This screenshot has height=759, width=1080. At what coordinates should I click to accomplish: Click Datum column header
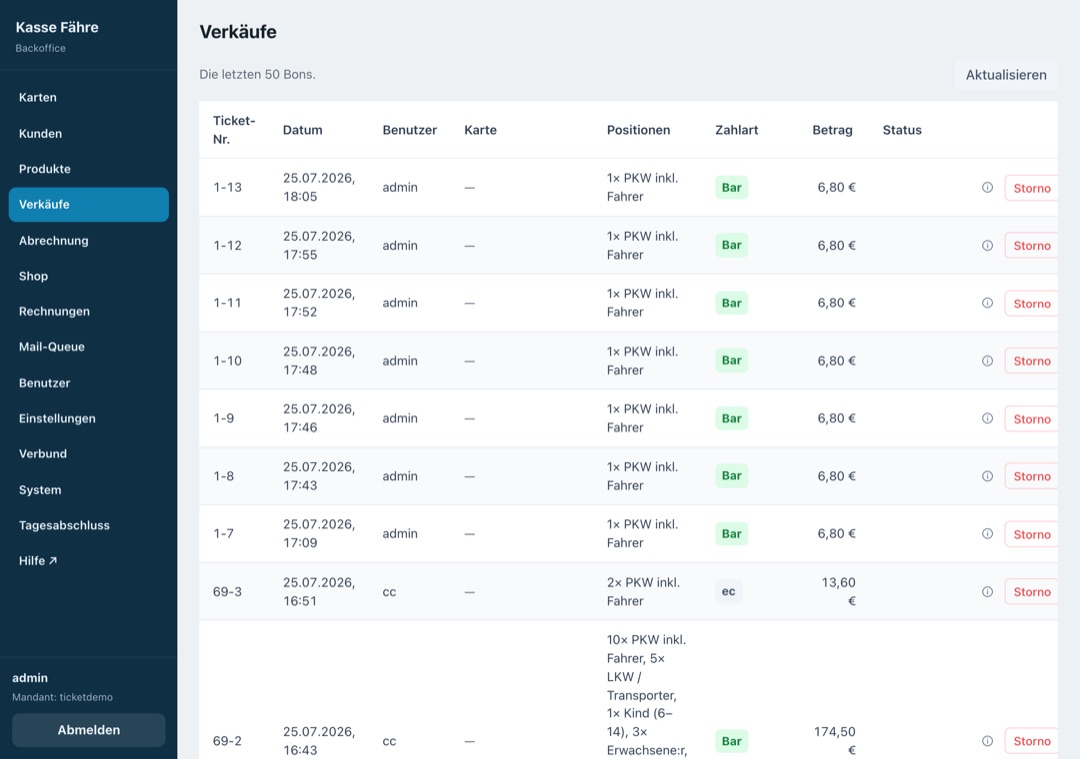tap(302, 130)
